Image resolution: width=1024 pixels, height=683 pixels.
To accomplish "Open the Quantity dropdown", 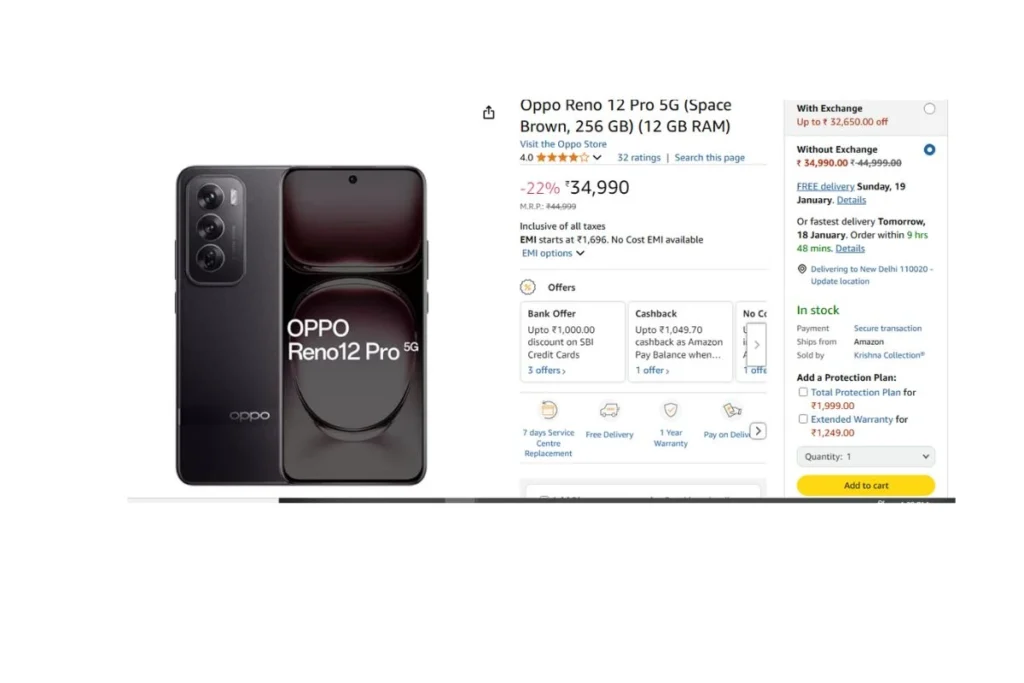I will 865,456.
